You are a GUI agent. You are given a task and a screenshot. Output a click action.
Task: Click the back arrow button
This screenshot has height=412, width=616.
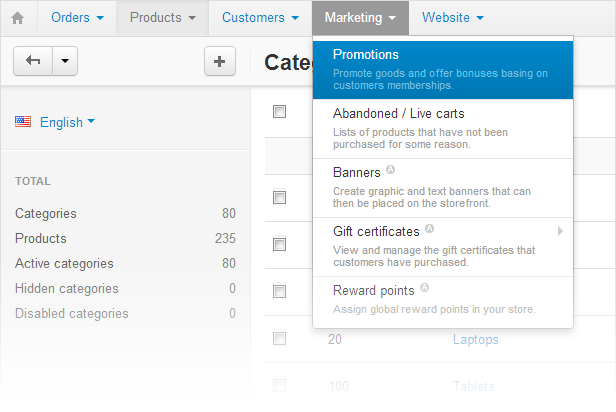pyautogui.click(x=33, y=61)
